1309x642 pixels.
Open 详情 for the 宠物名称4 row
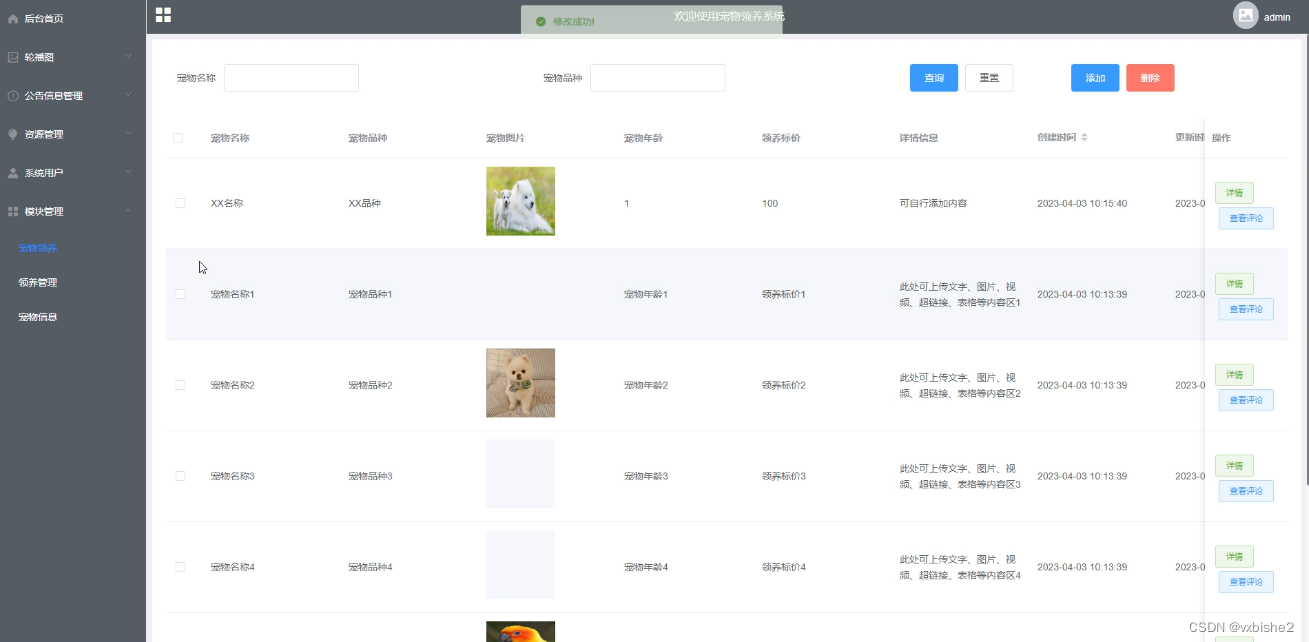[1234, 557]
